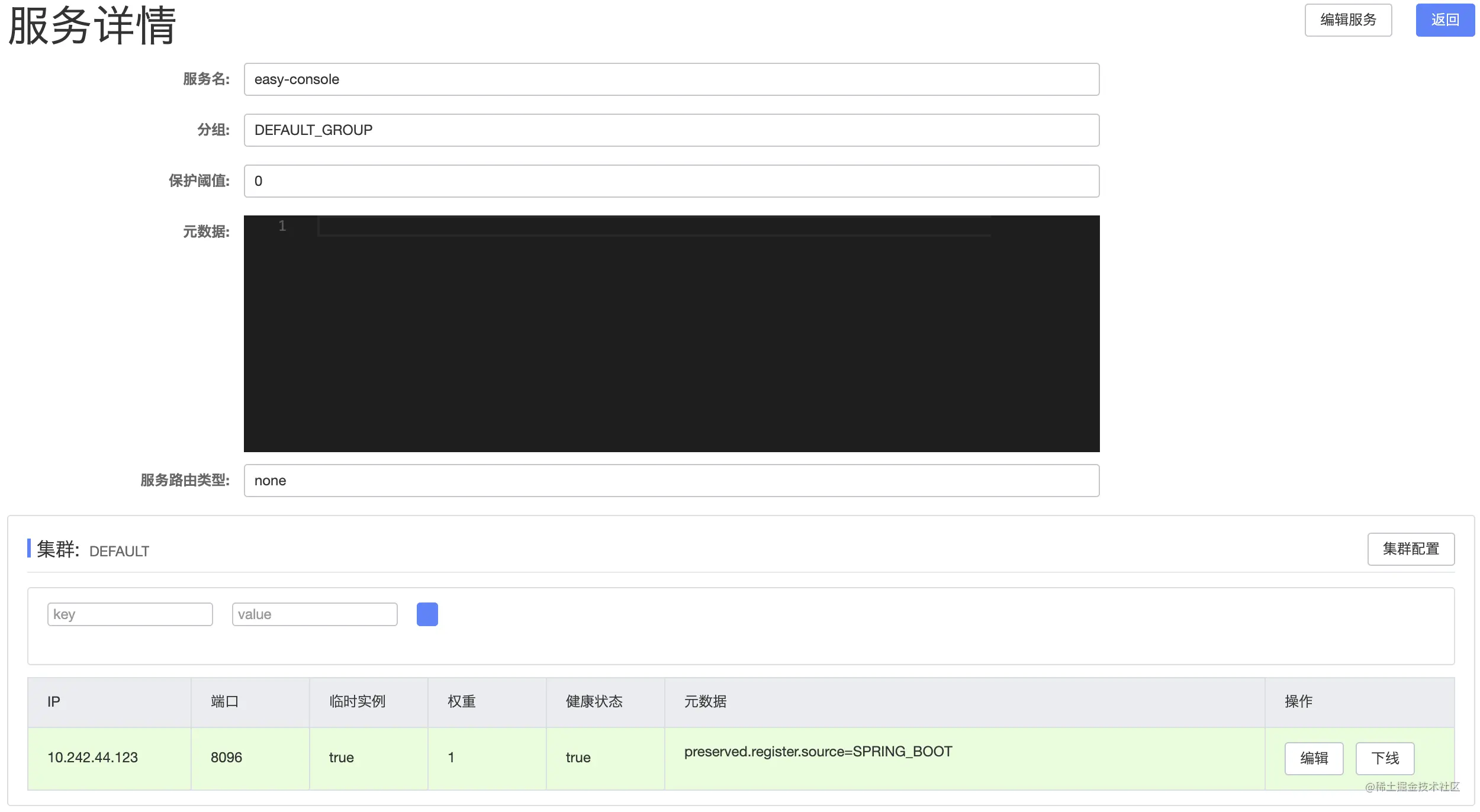The height and width of the screenshot is (812, 1480).
Task: Click line number 1 in the editor gutter
Action: pyautogui.click(x=282, y=225)
